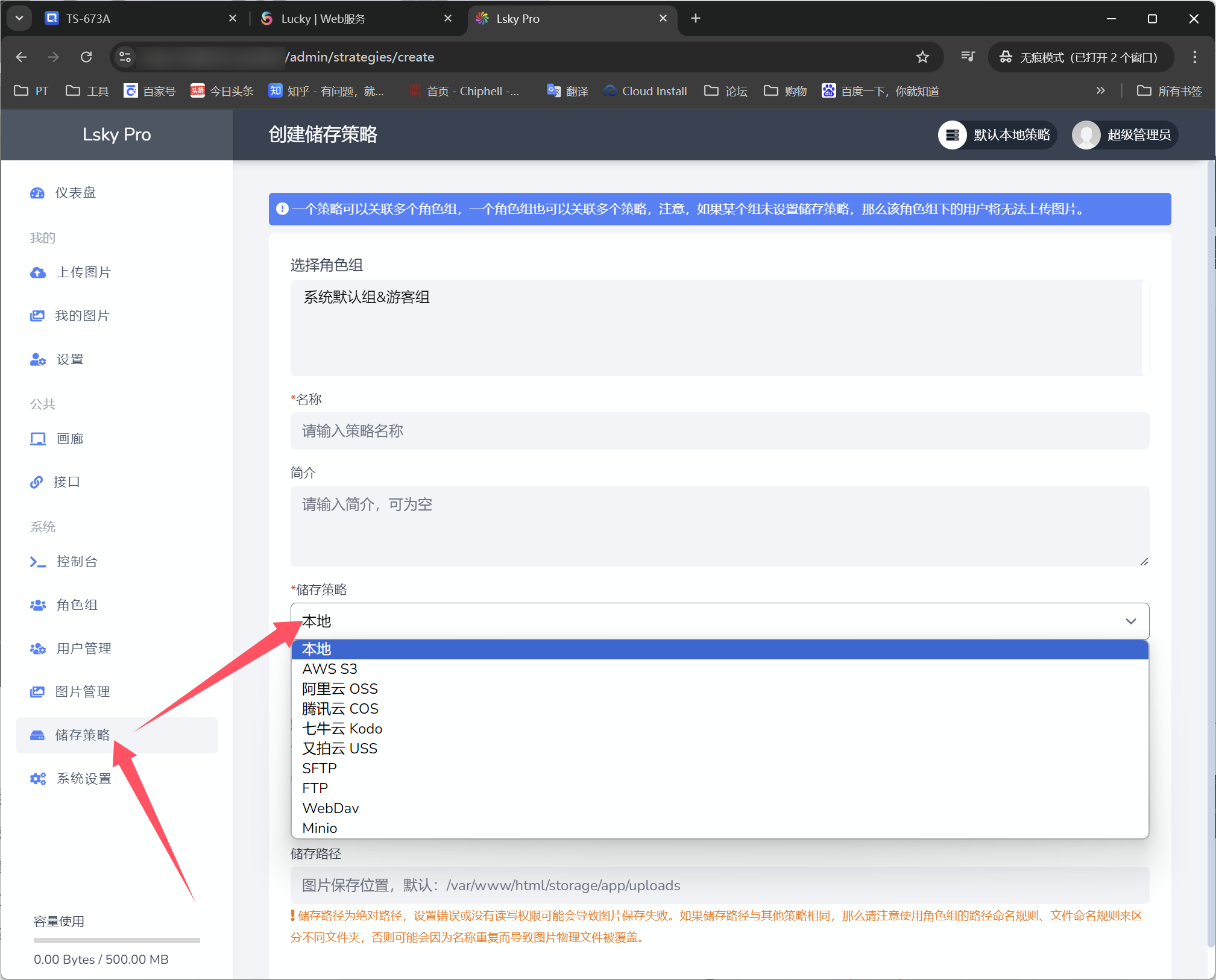Select 系统默认组&游客组 role group
The width and height of the screenshot is (1216, 980).
(x=367, y=297)
